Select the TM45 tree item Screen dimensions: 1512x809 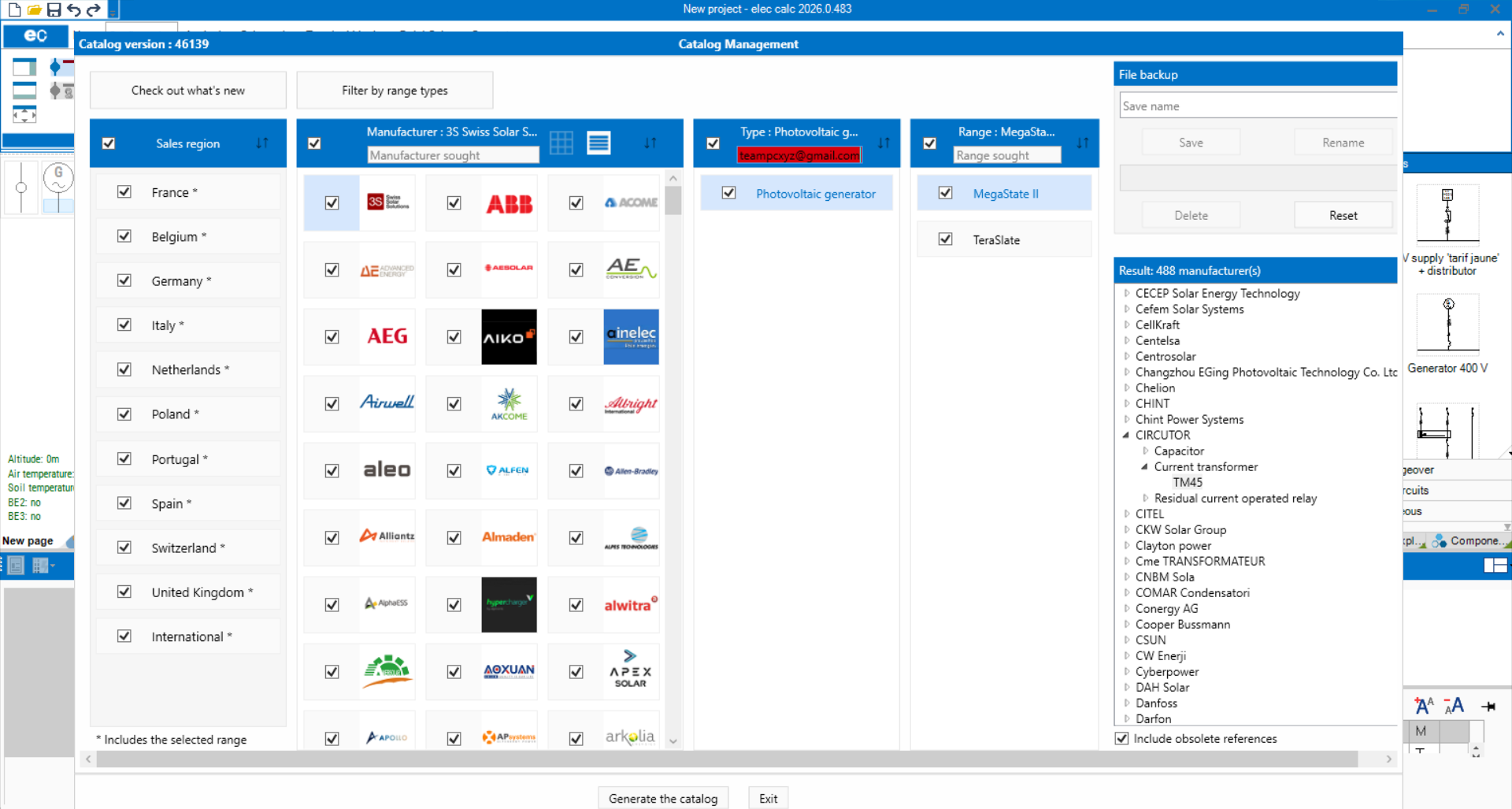(1188, 482)
